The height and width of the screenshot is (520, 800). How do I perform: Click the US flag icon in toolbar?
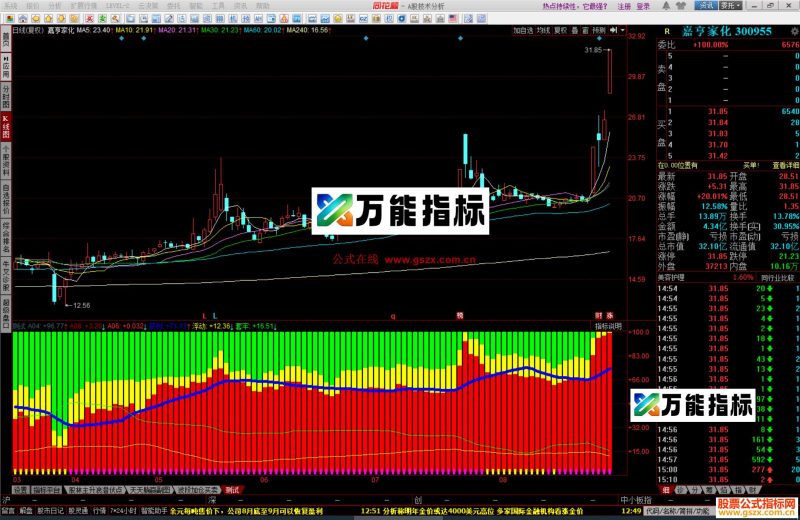point(453,18)
